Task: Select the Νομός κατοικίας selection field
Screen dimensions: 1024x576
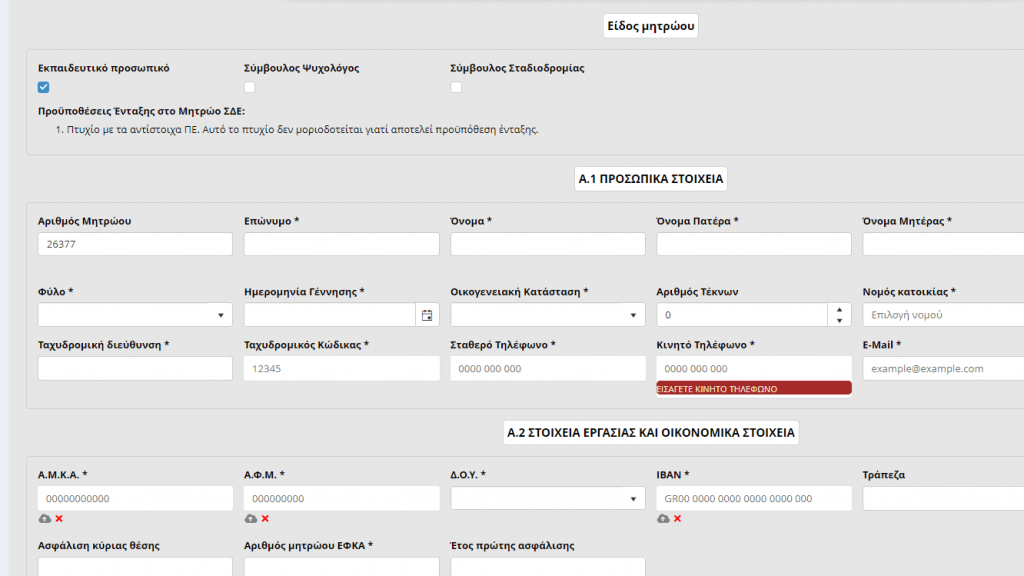Action: 943,315
